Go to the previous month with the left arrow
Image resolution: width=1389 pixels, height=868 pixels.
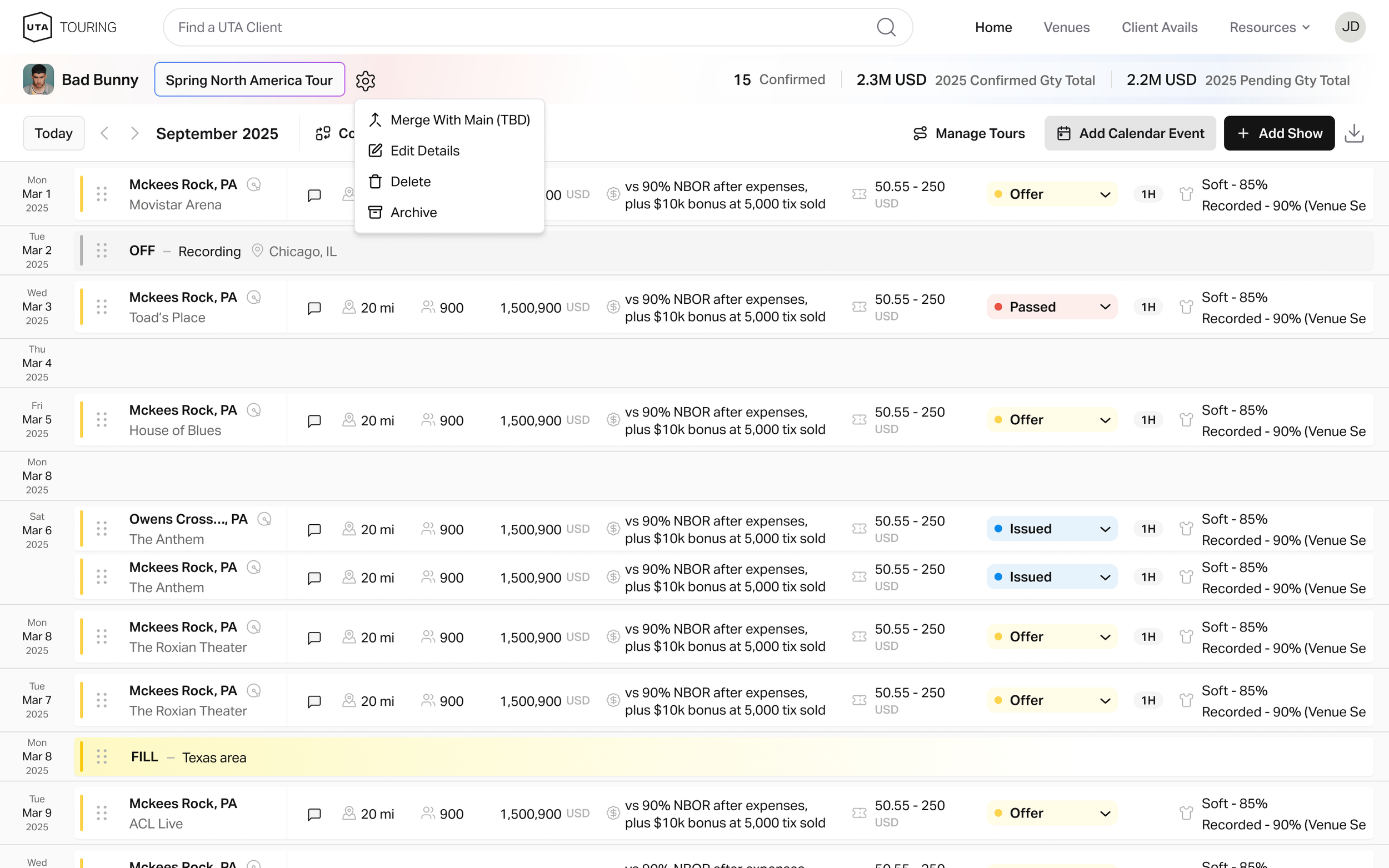(x=104, y=133)
